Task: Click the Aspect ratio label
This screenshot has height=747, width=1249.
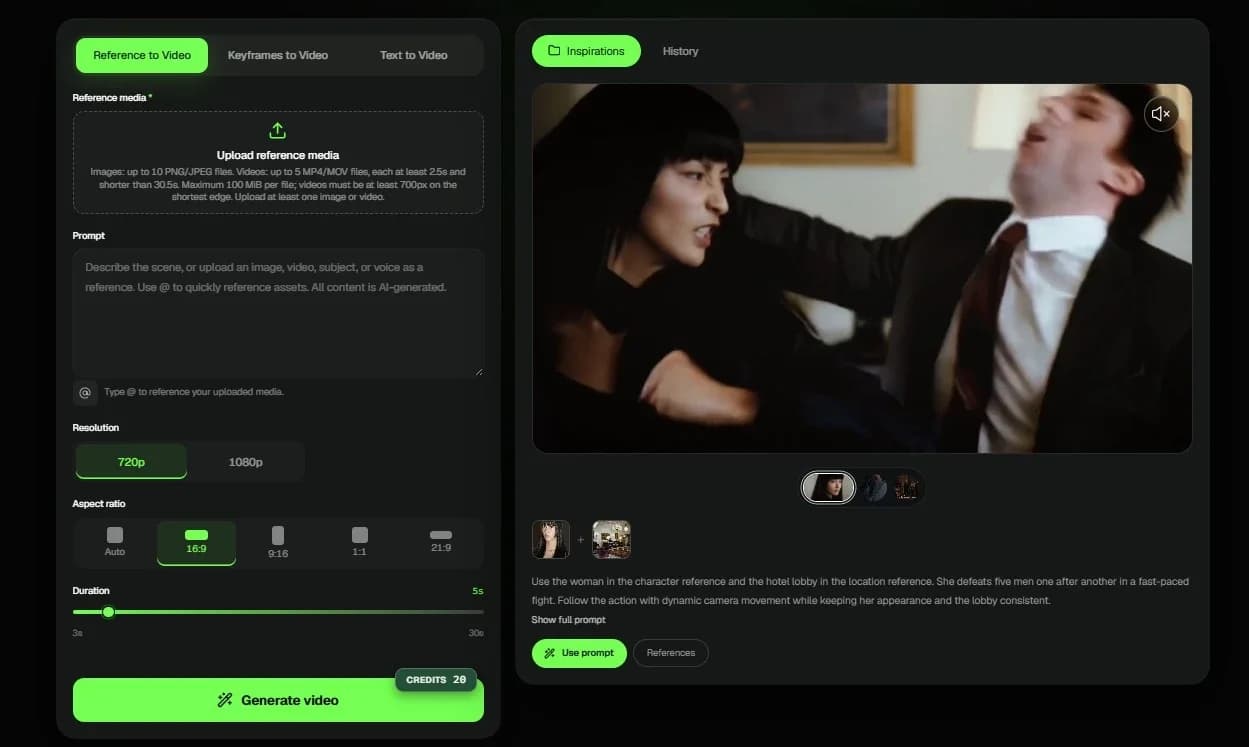Action: tap(99, 504)
